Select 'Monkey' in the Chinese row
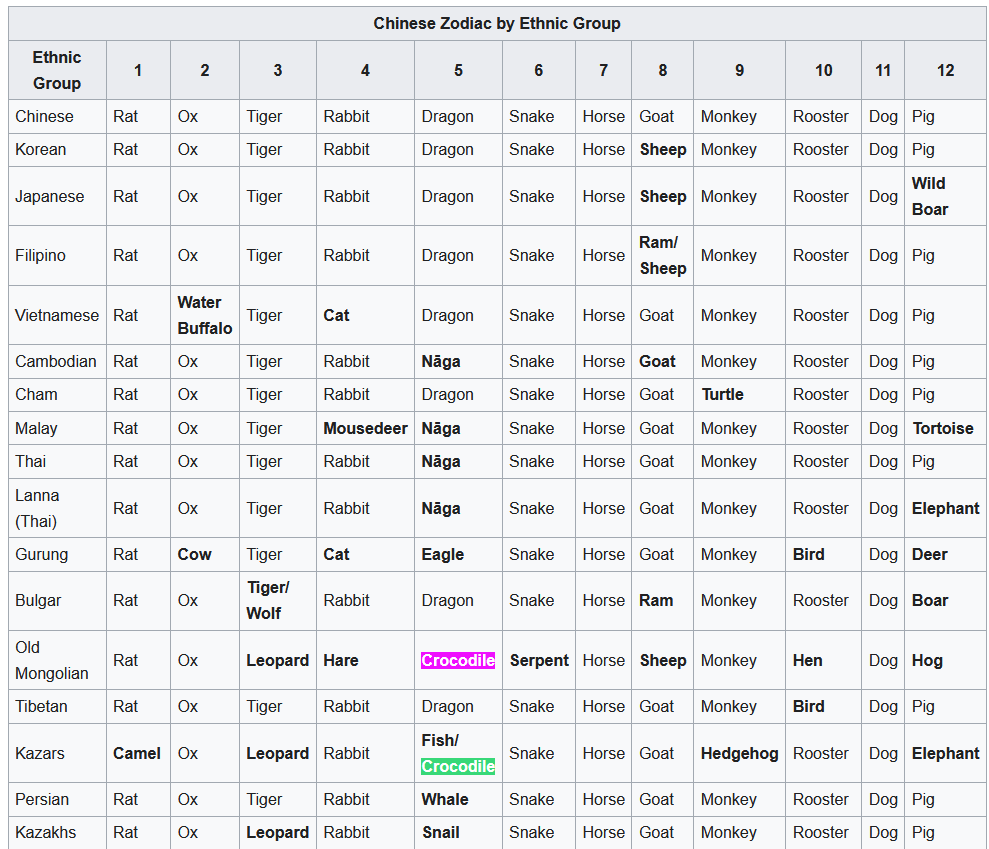The width and height of the screenshot is (989, 849). click(x=729, y=117)
